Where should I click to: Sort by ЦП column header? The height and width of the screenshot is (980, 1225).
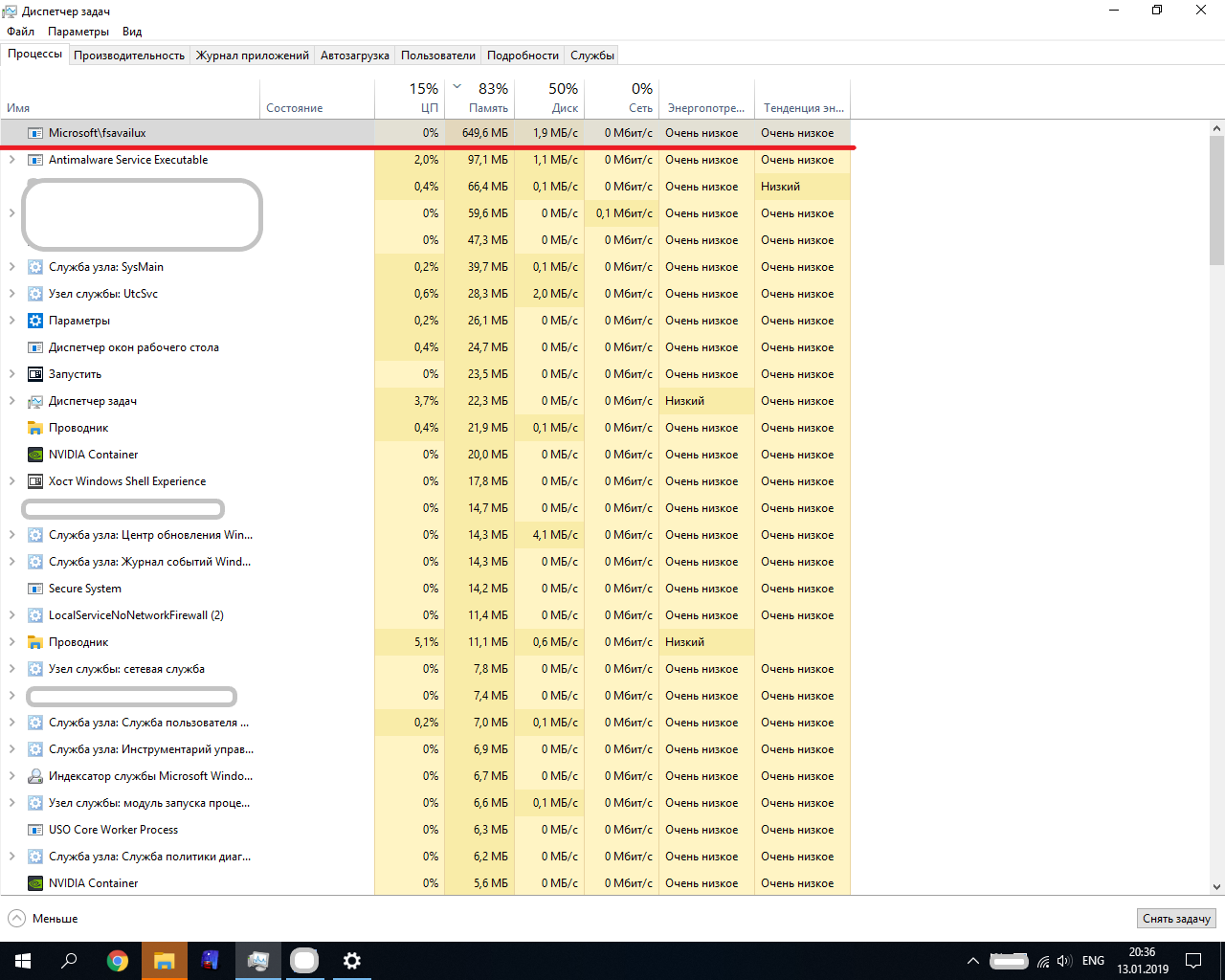[410, 98]
